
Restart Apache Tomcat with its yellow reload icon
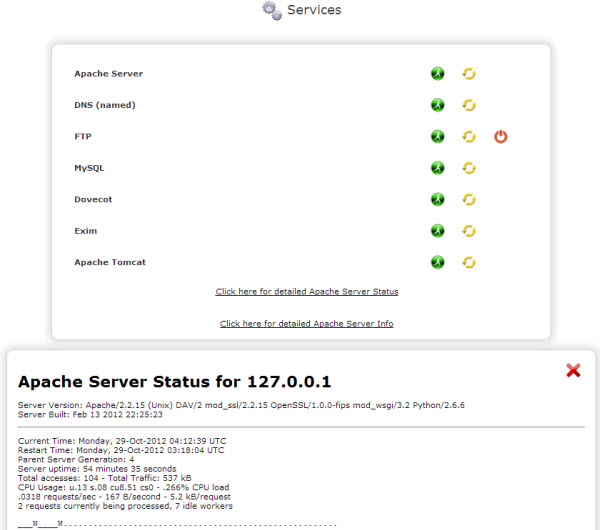(469, 262)
